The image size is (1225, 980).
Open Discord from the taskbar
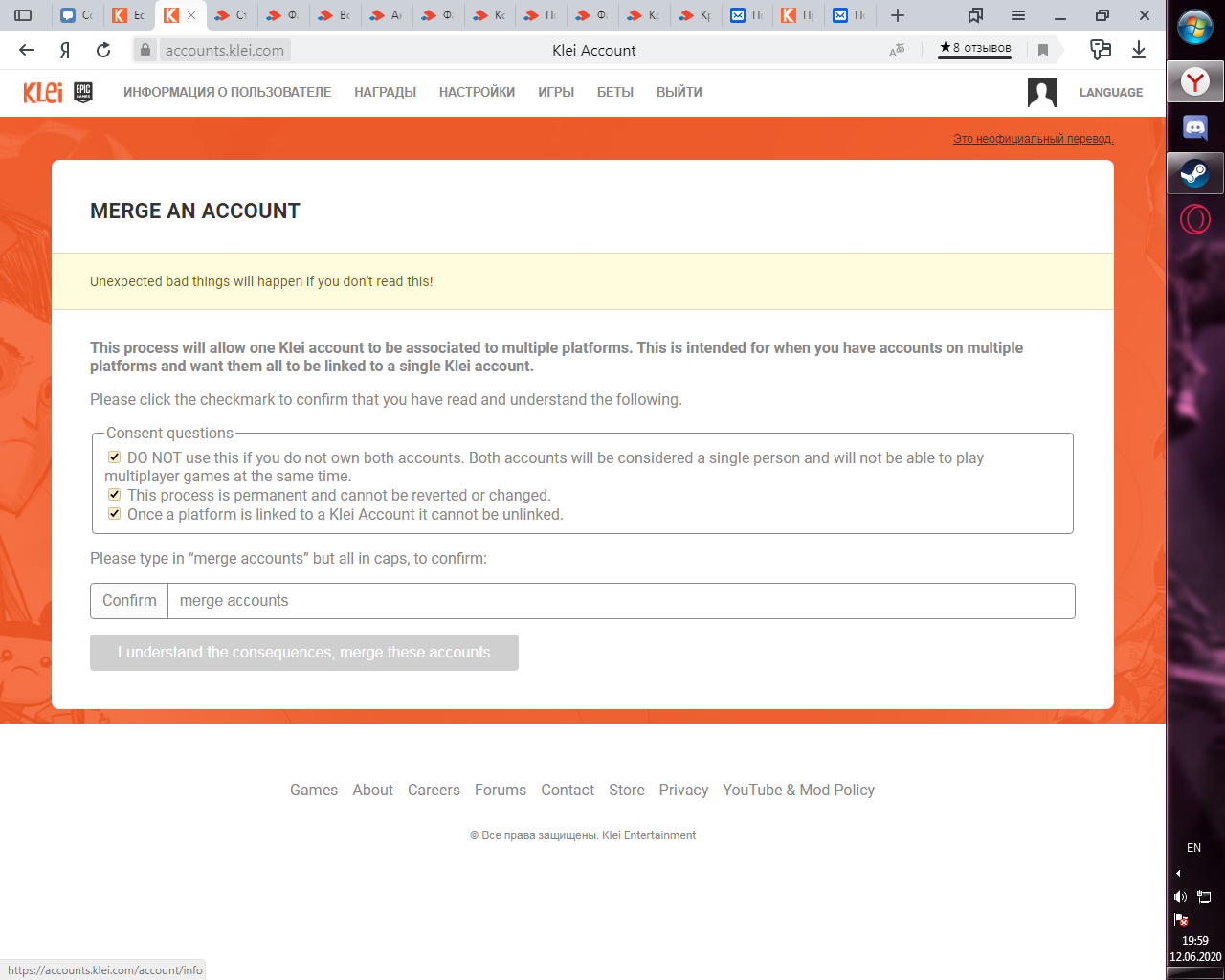click(1195, 127)
